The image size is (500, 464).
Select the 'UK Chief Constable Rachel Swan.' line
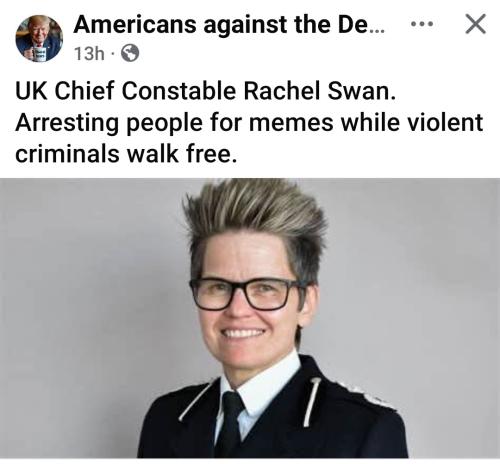[206, 91]
